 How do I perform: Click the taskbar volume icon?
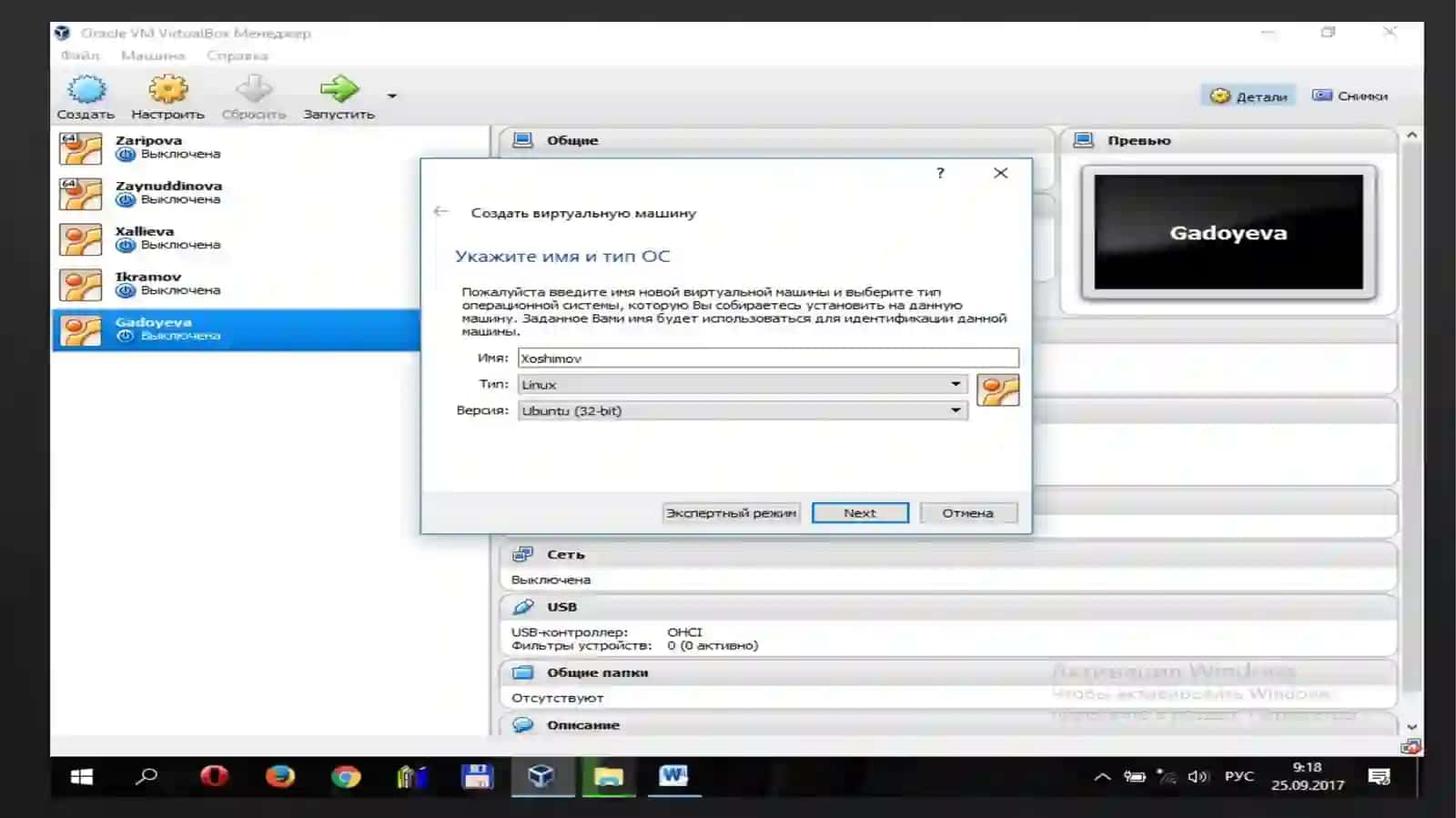1198,776
